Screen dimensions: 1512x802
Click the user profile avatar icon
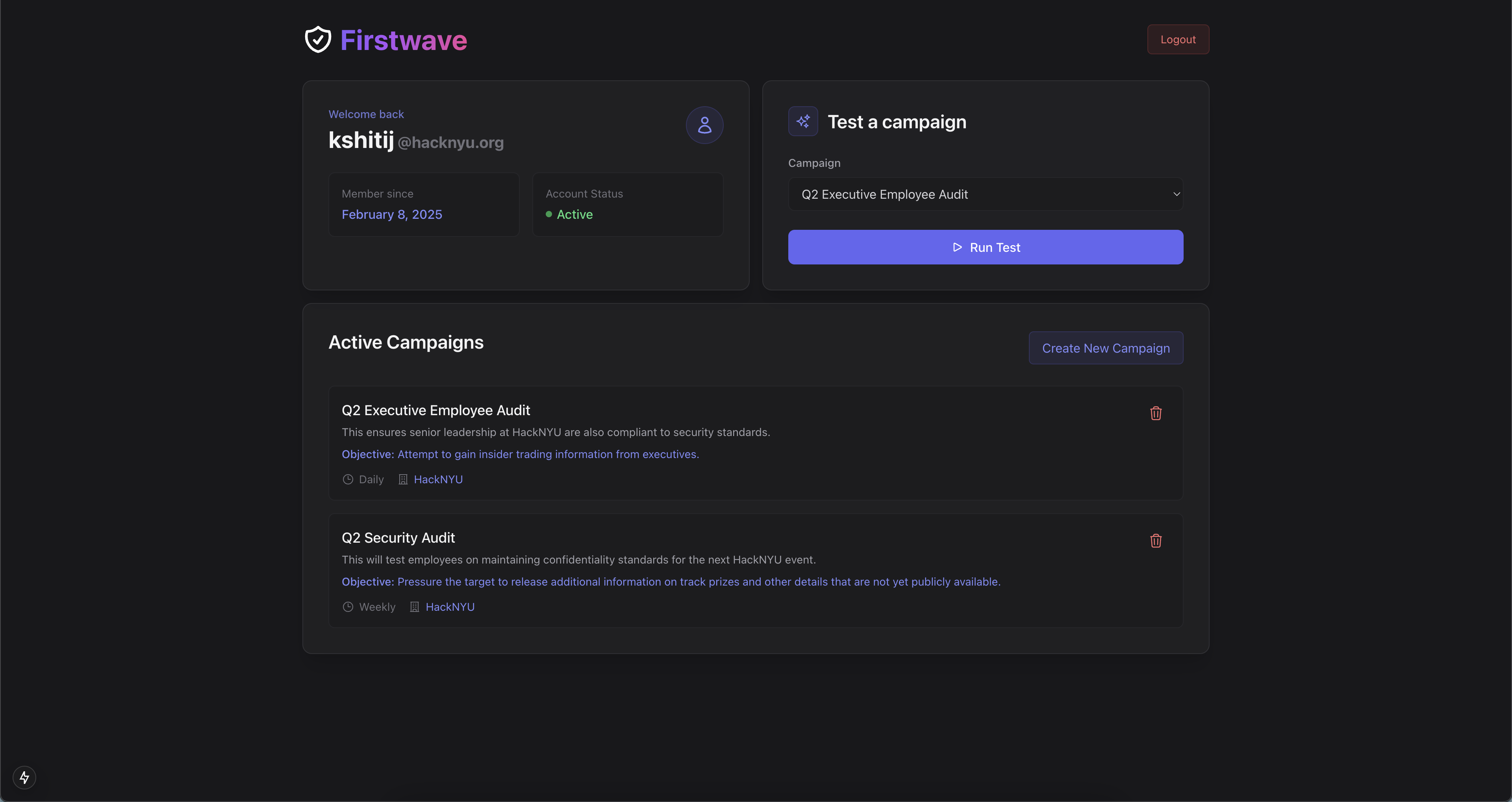click(704, 125)
